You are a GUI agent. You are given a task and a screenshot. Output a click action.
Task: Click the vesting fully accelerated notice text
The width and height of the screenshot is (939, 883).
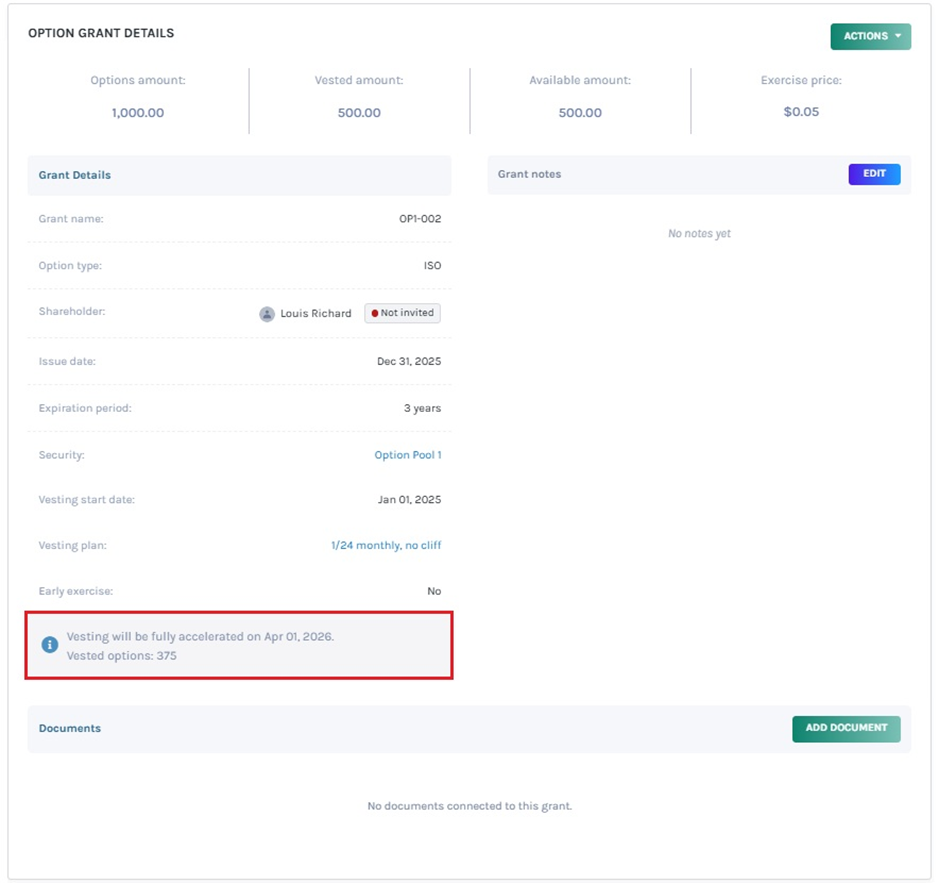click(200, 637)
